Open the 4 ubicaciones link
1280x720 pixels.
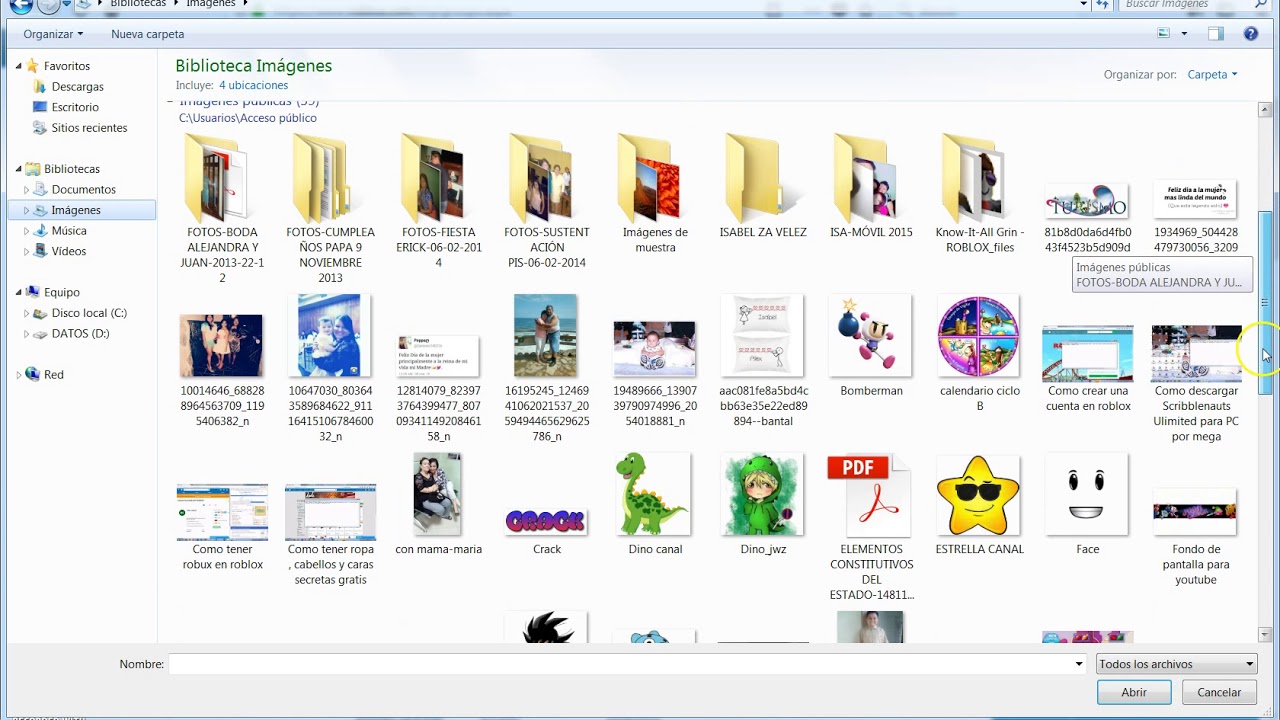point(253,86)
